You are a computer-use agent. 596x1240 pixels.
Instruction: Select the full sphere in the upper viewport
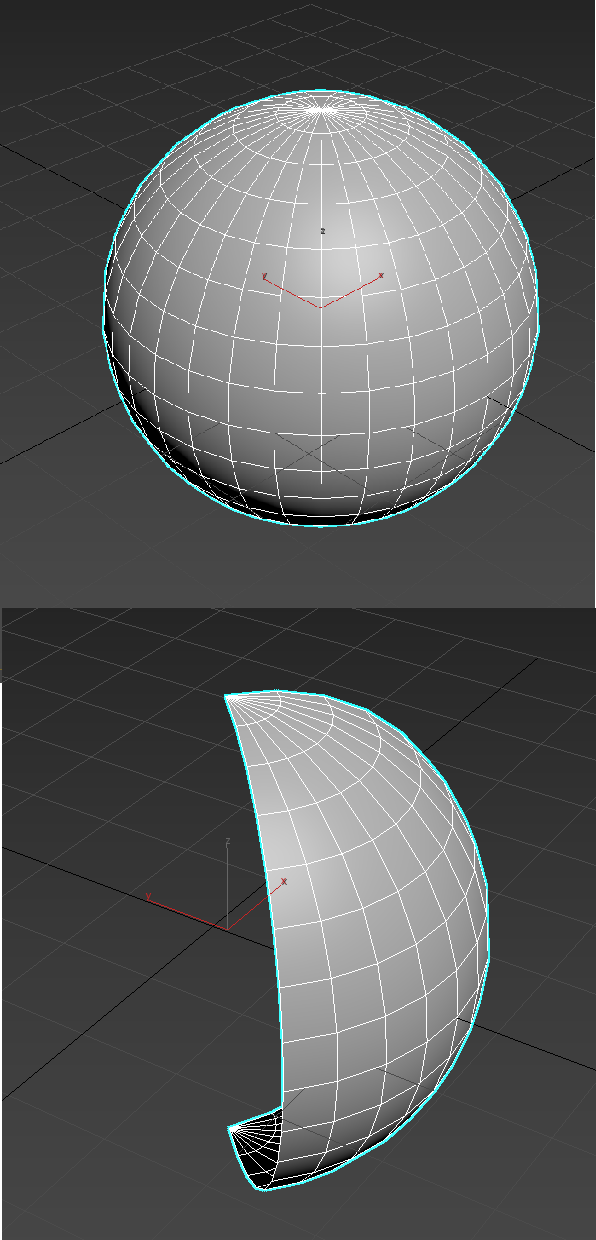pyautogui.click(x=321, y=309)
